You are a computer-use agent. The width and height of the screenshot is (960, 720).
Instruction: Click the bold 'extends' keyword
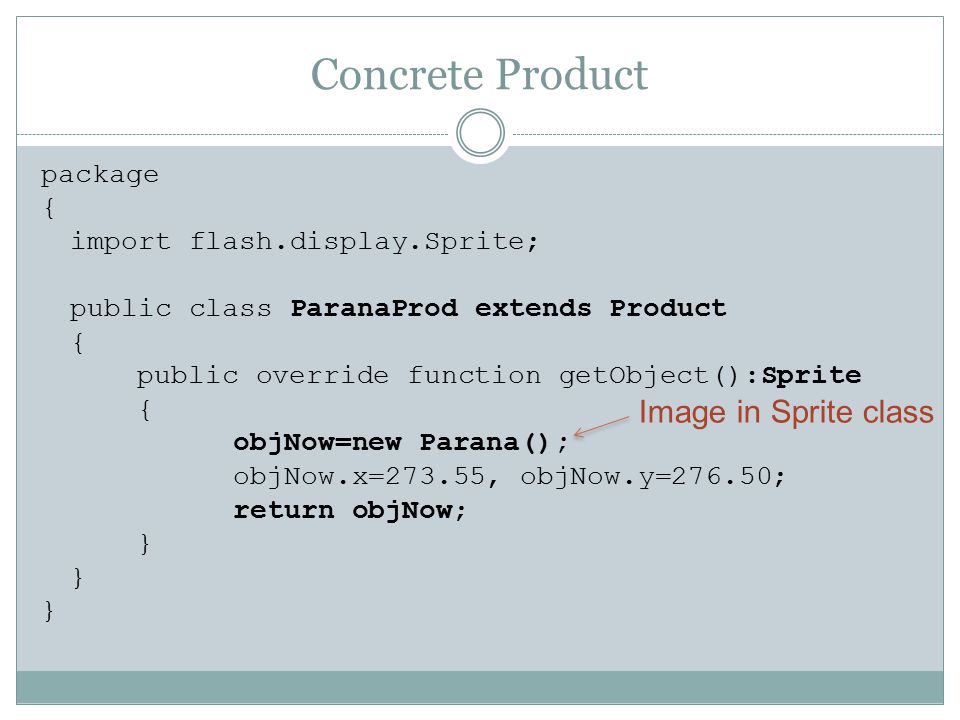(x=533, y=308)
